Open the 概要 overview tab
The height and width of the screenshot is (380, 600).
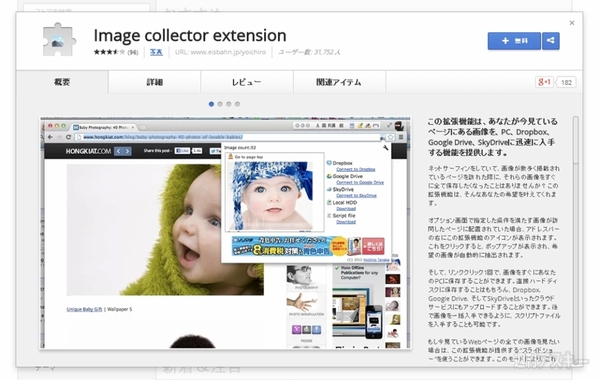point(62,82)
